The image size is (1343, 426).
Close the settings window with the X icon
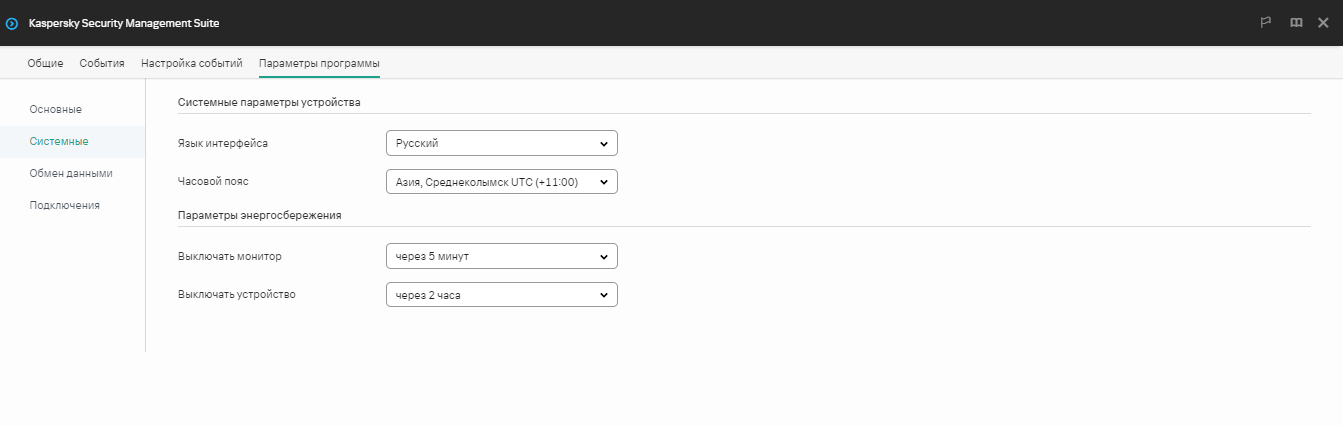pos(1323,23)
